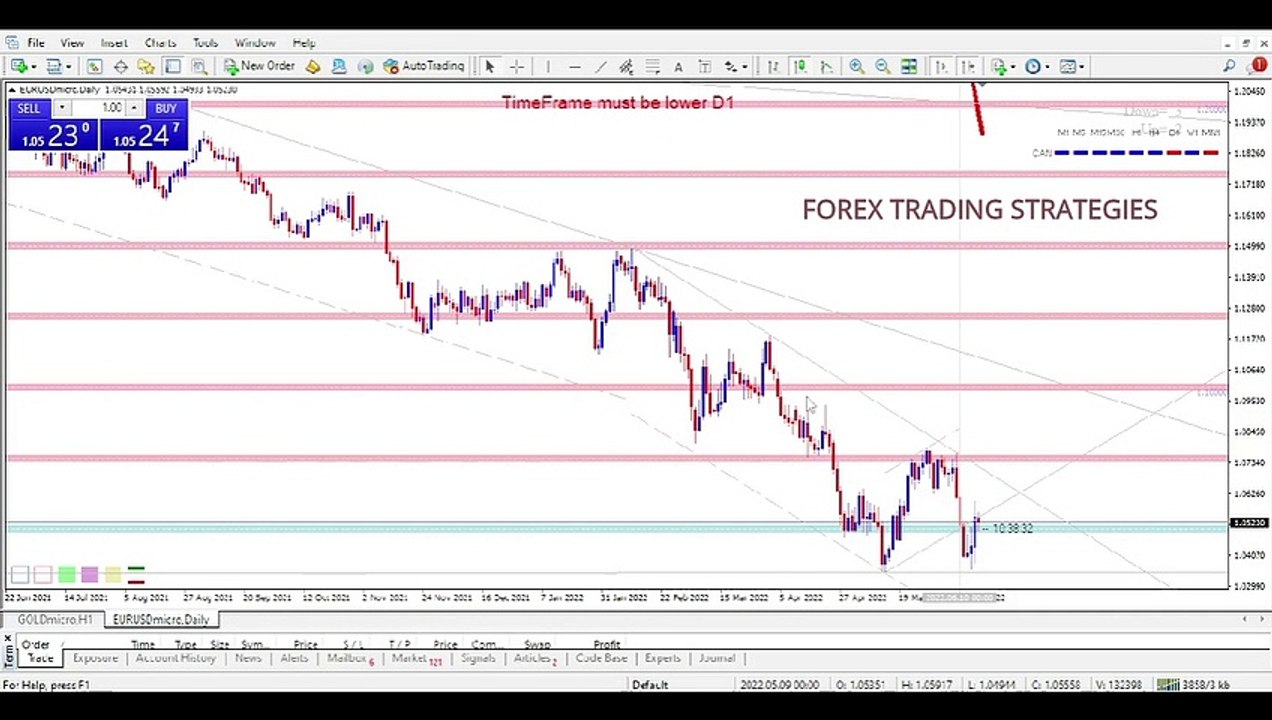Screen dimensions: 1272x720
Task: Toggle chart shift
Action: [x=968, y=66]
